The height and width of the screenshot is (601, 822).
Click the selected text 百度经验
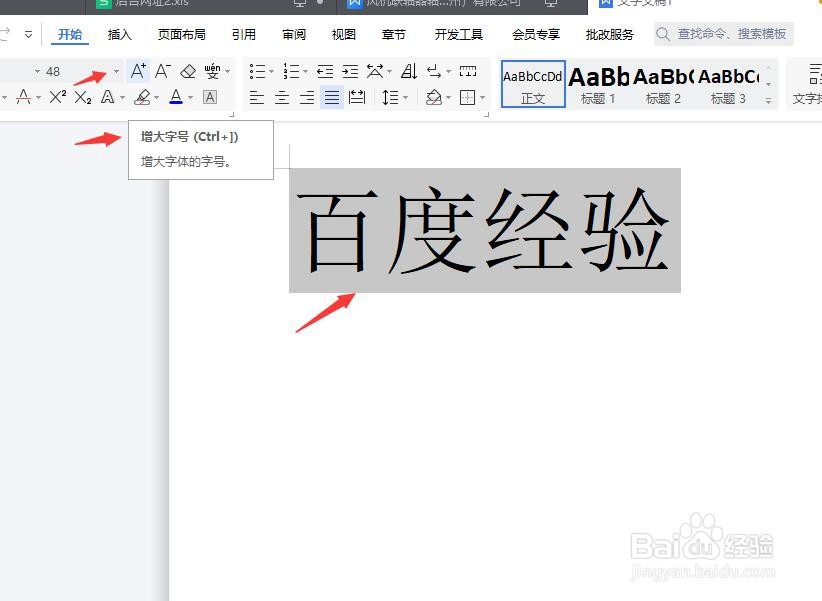485,230
